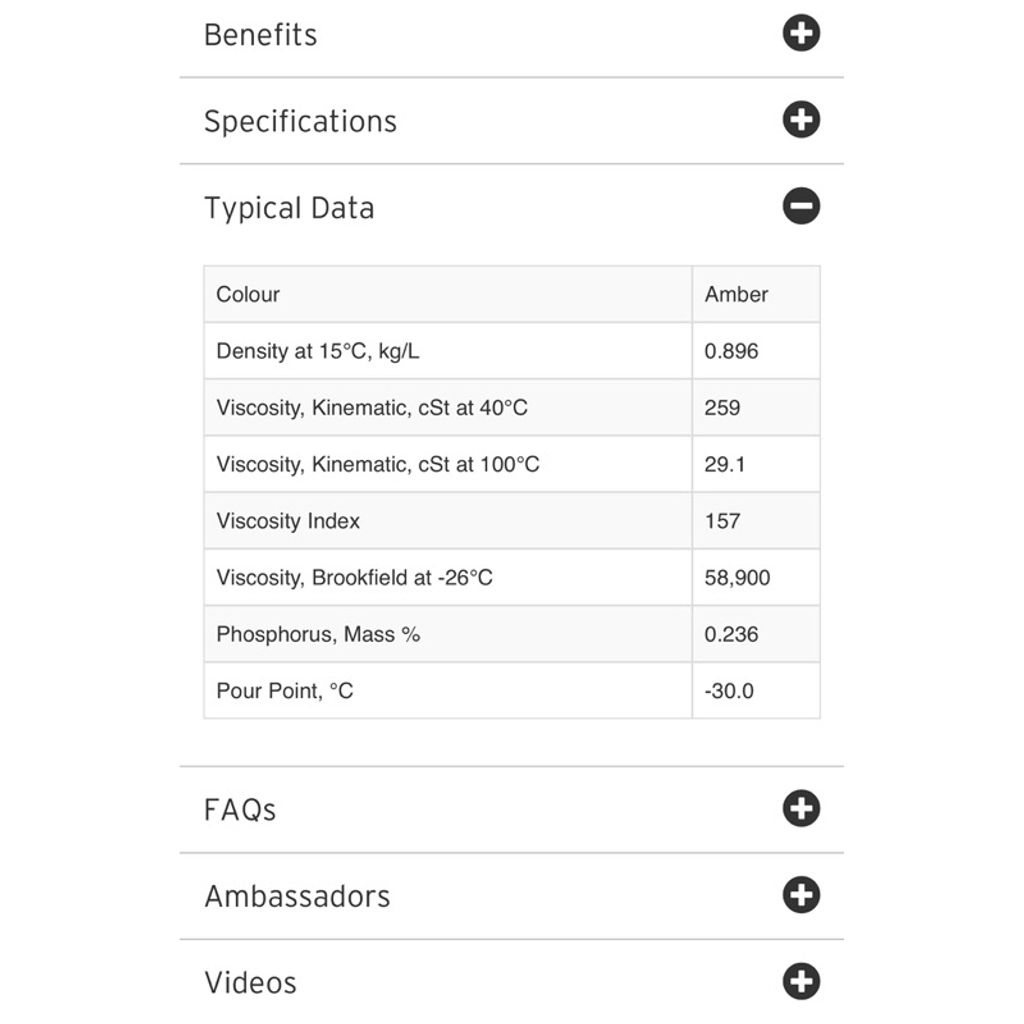Viewport: 1024px width, 1024px height.
Task: Select the Brookfield viscosity value 58,900
Action: pos(737,578)
